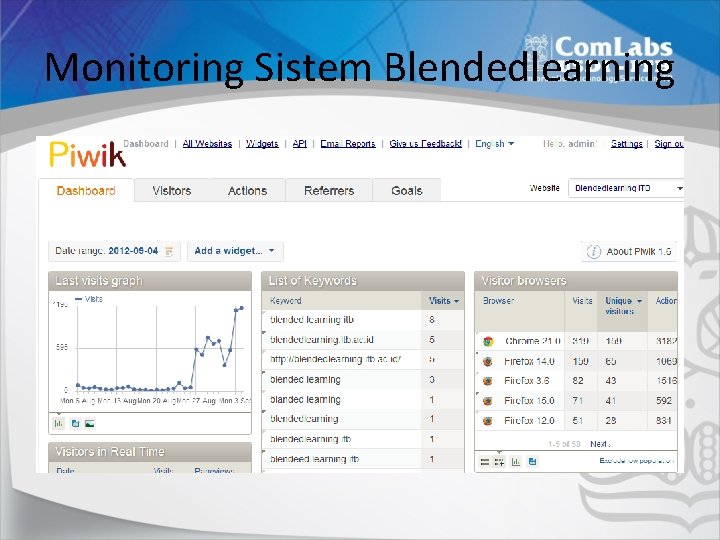This screenshot has width=720, height=540.
Task: Click the Browser column header
Action: (498, 301)
